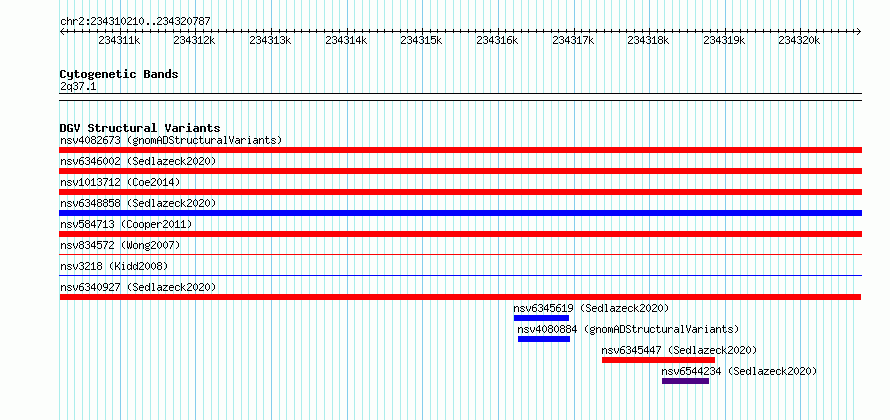Click the nsv6544234 (Sedlazeck2020) label

tap(740, 371)
